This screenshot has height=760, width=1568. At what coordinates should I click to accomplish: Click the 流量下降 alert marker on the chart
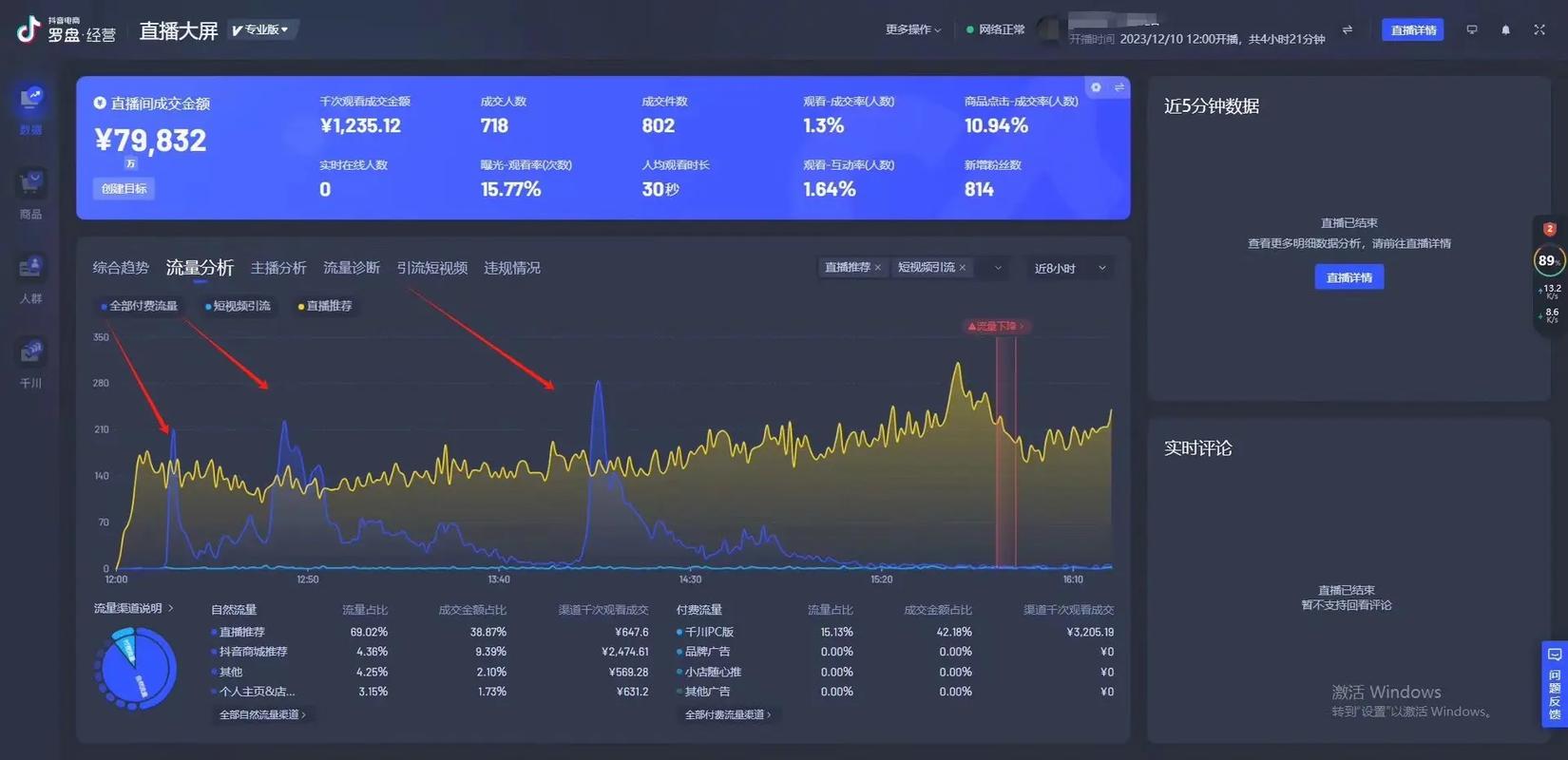[995, 327]
